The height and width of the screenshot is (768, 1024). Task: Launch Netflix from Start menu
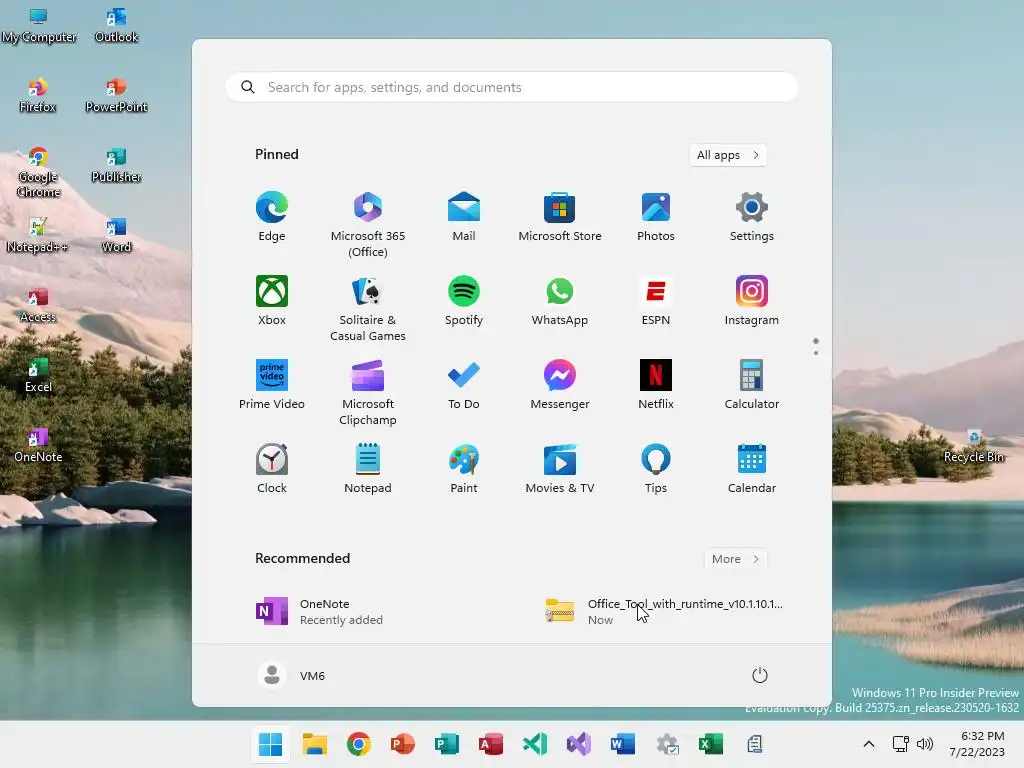656,385
